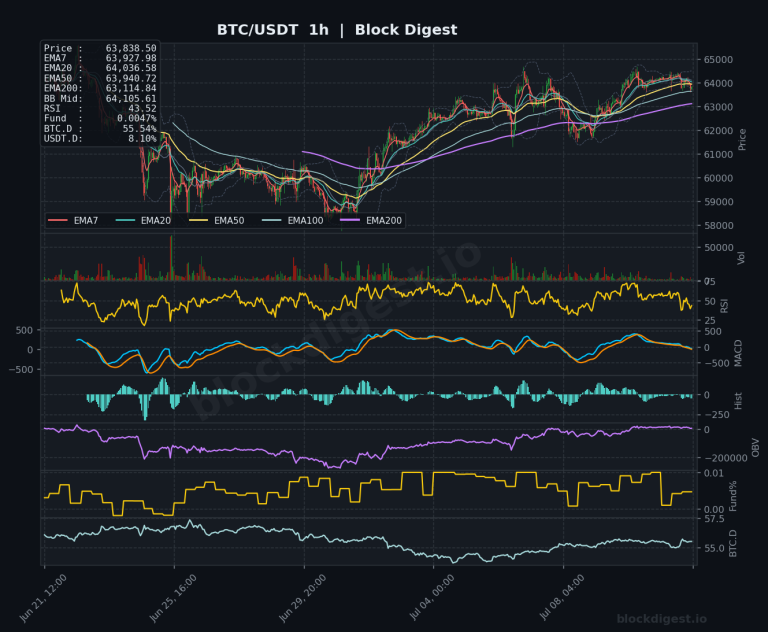The width and height of the screenshot is (768, 632).
Task: Click the Fund% 0.01 axis tick
Action: point(713,473)
